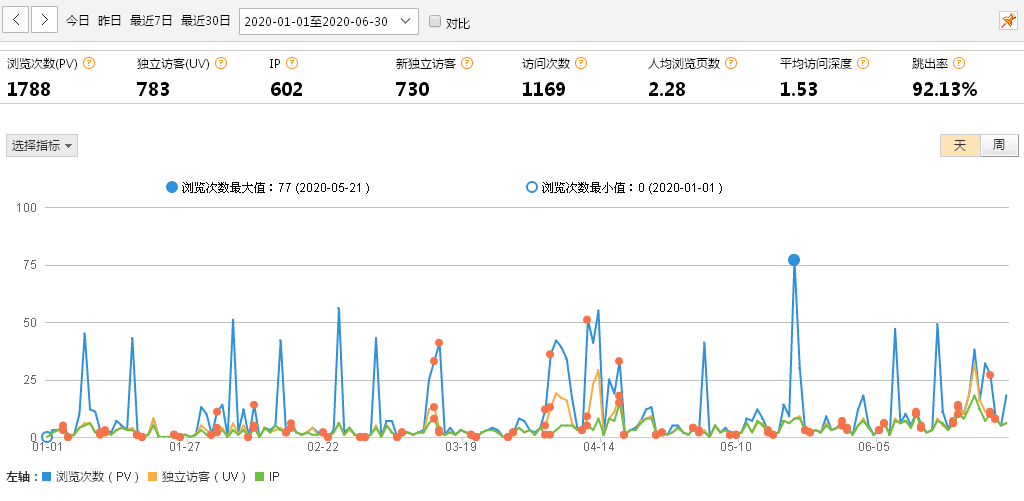Toggle IP legend series
The height and width of the screenshot is (501, 1024).
coord(266,477)
